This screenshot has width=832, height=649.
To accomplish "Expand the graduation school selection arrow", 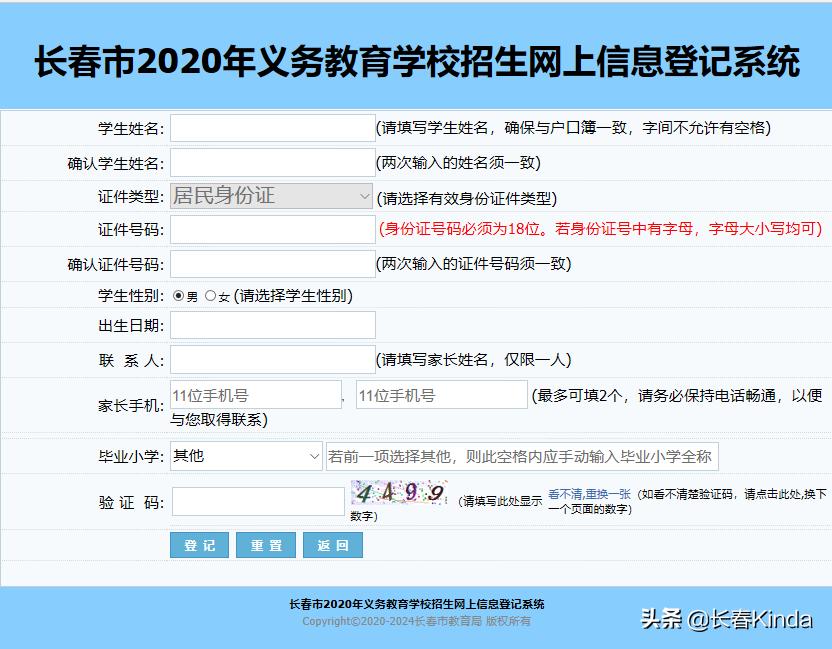I will click(x=309, y=455).
